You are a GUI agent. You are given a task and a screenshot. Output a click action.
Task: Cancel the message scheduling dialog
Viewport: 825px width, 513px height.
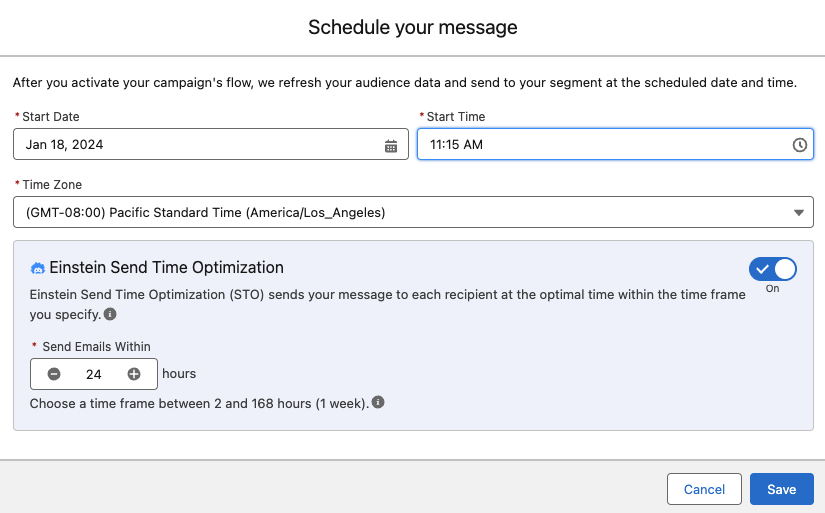point(704,489)
